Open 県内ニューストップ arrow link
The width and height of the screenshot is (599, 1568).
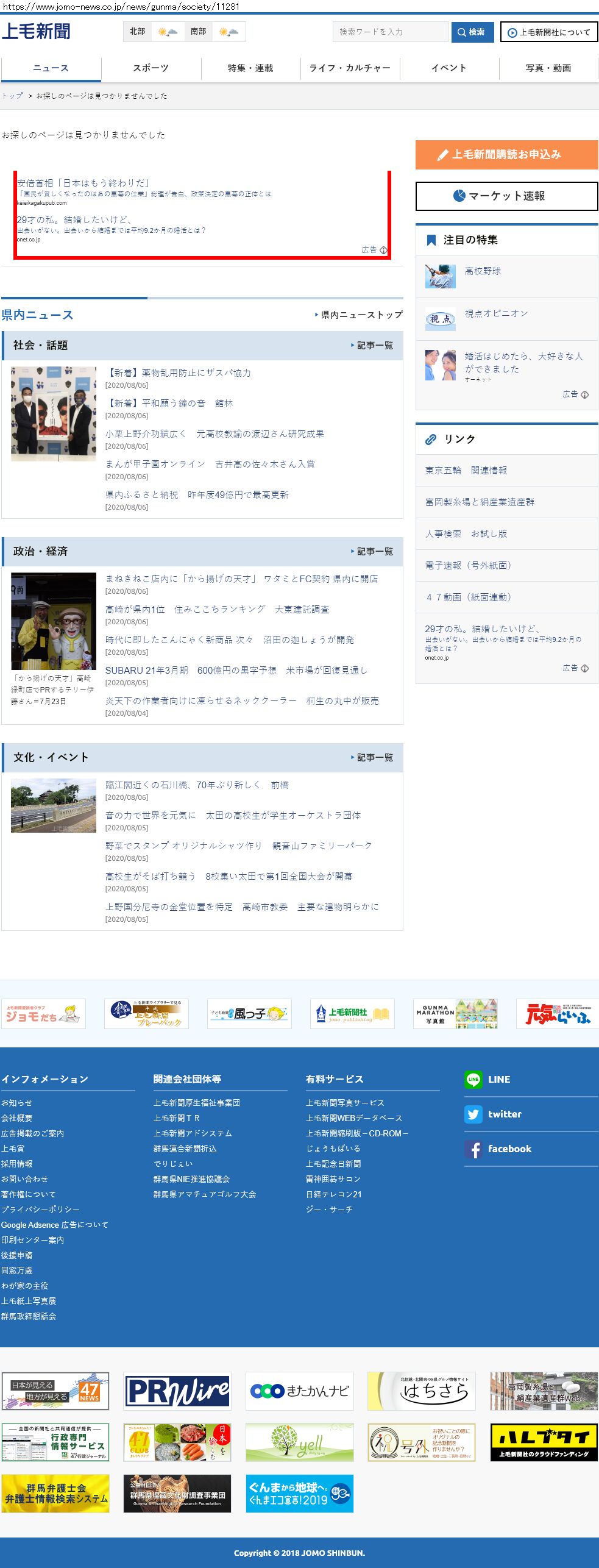359,315
